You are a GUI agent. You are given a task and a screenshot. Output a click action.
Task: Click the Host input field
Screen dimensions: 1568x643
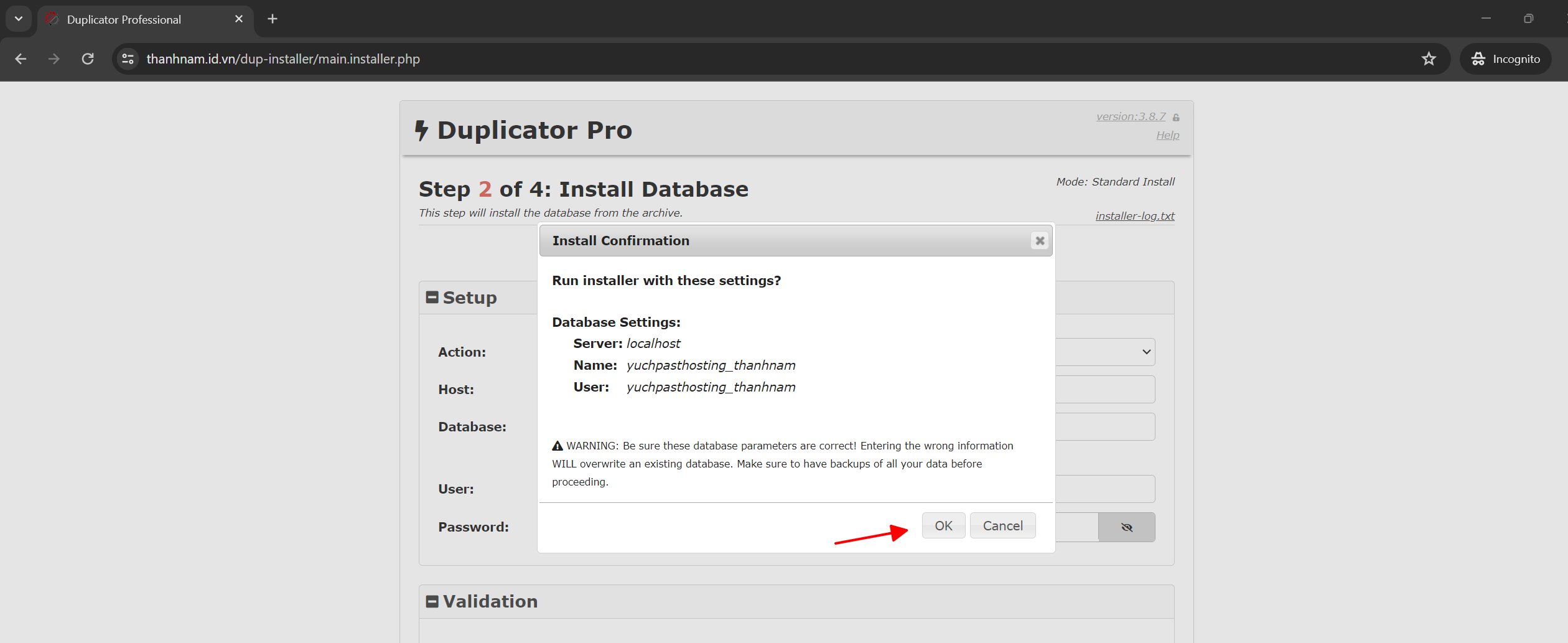point(1105,389)
